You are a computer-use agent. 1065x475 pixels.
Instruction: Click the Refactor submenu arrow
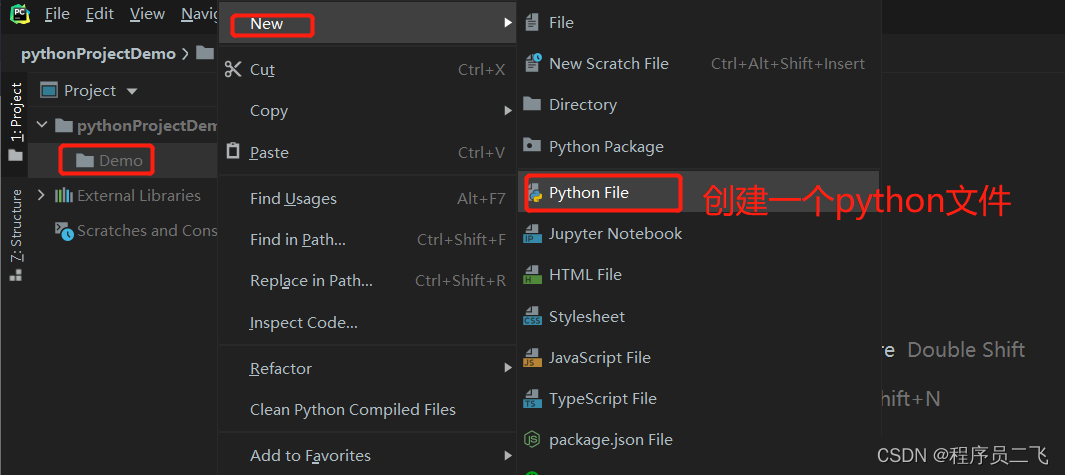[x=507, y=368]
